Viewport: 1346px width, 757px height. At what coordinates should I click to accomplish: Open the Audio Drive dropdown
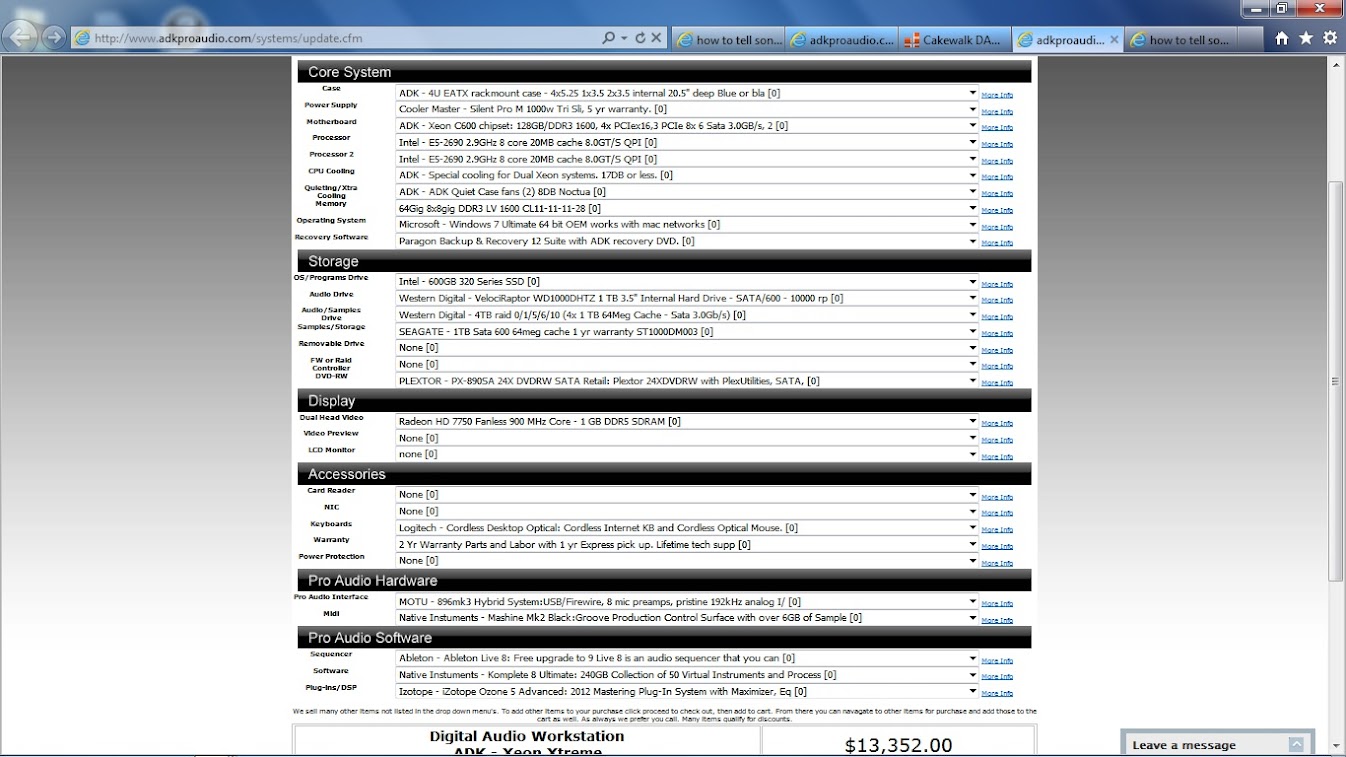click(686, 298)
